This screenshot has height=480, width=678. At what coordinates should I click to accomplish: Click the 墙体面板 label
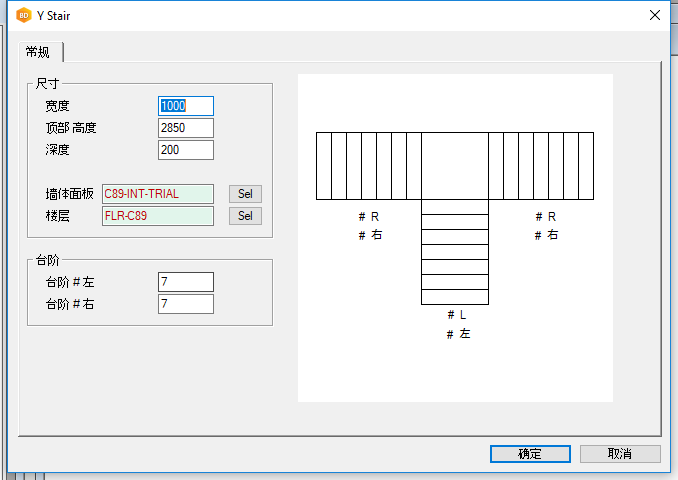[x=70, y=194]
